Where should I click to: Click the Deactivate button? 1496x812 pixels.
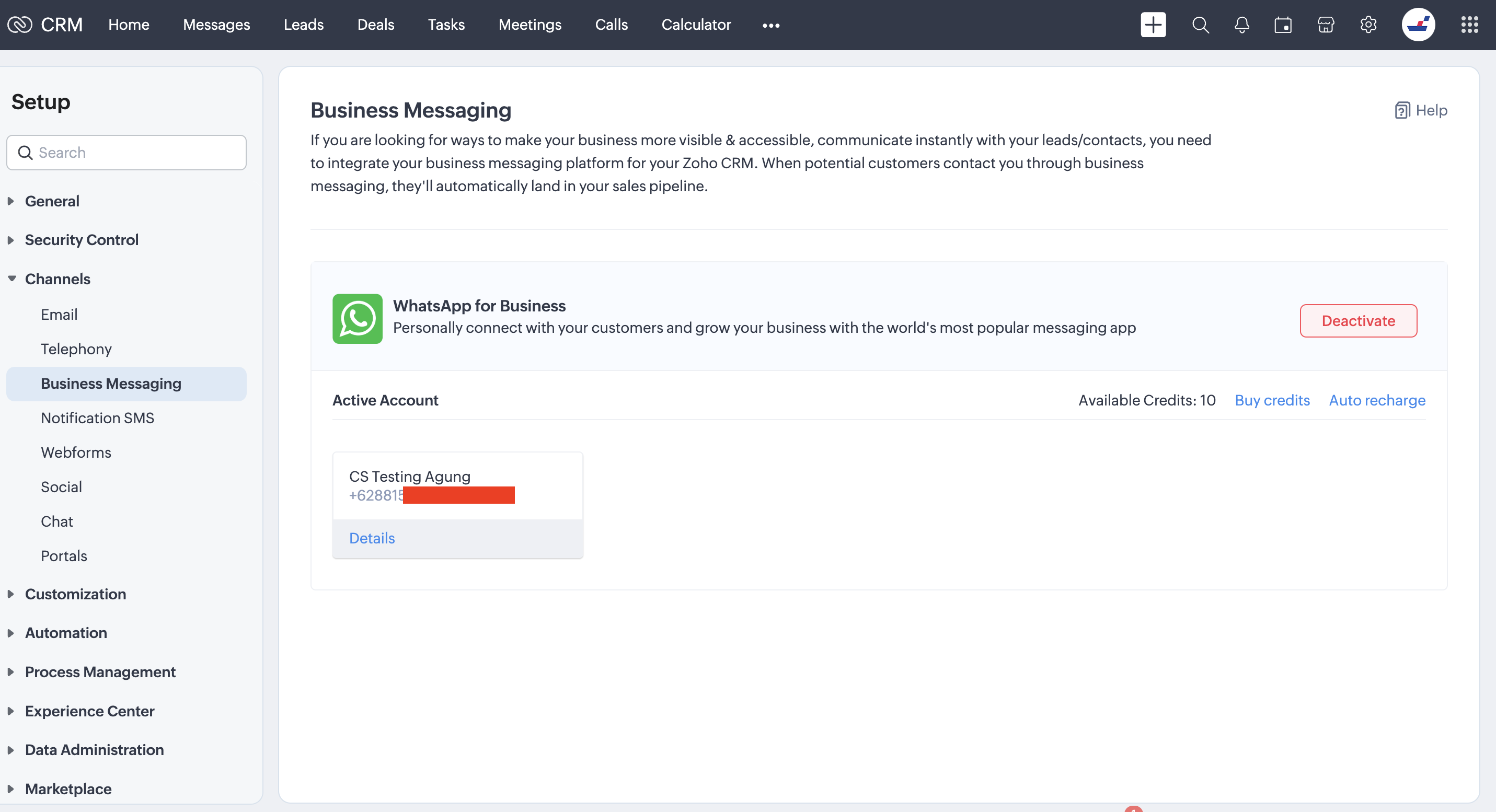pos(1358,320)
